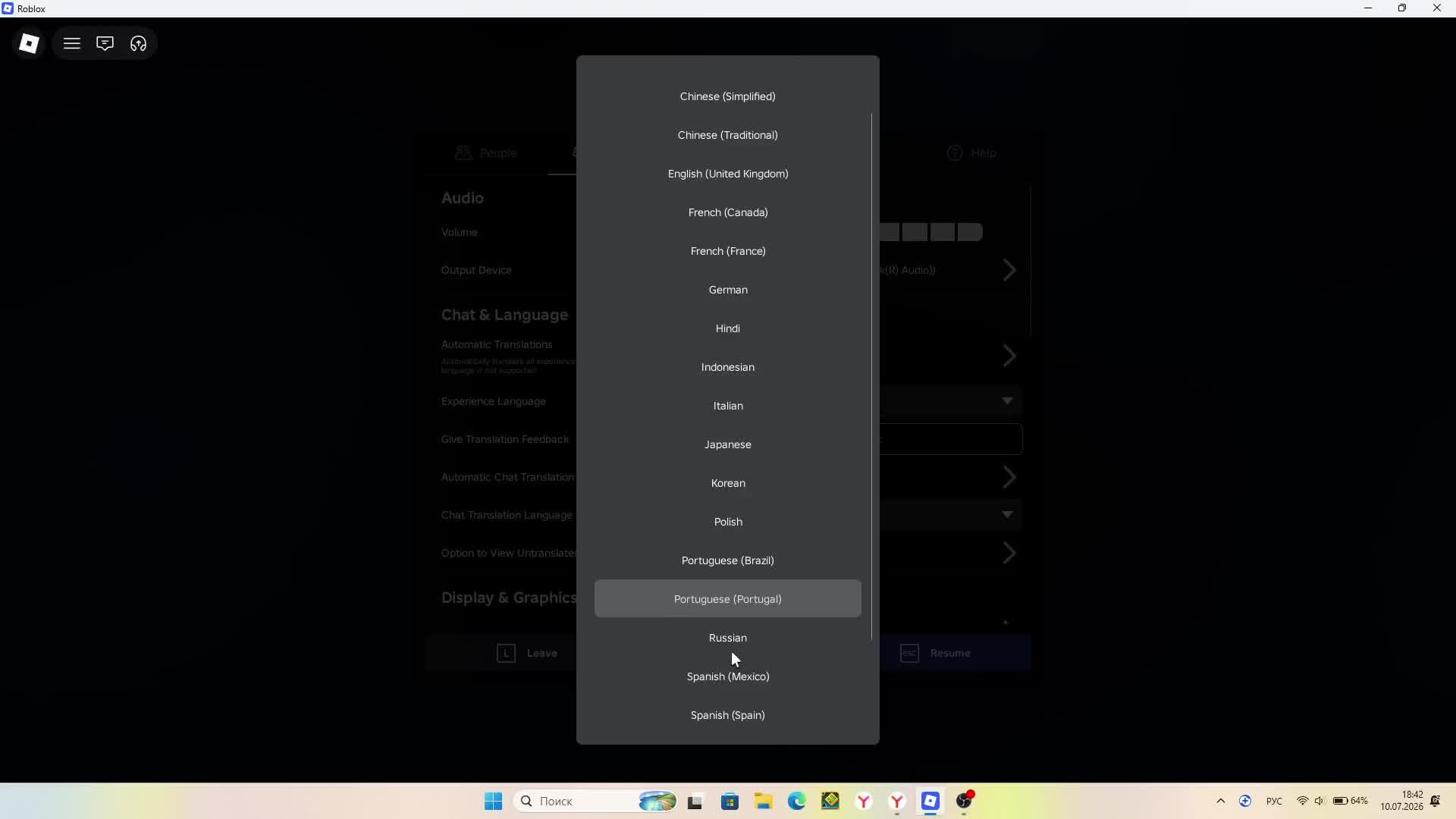Click the first Yandex browser icon
This screenshot has height=819, width=1456.
864,801
